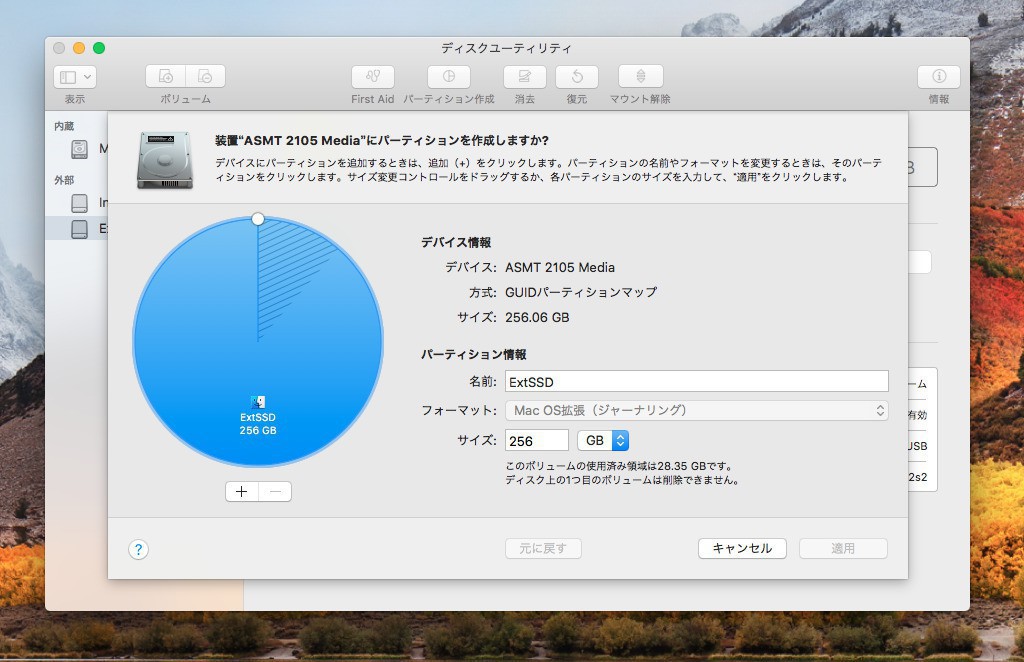This screenshot has height=662, width=1024.
Task: Click the 元に戻す revert button
Action: [x=543, y=548]
